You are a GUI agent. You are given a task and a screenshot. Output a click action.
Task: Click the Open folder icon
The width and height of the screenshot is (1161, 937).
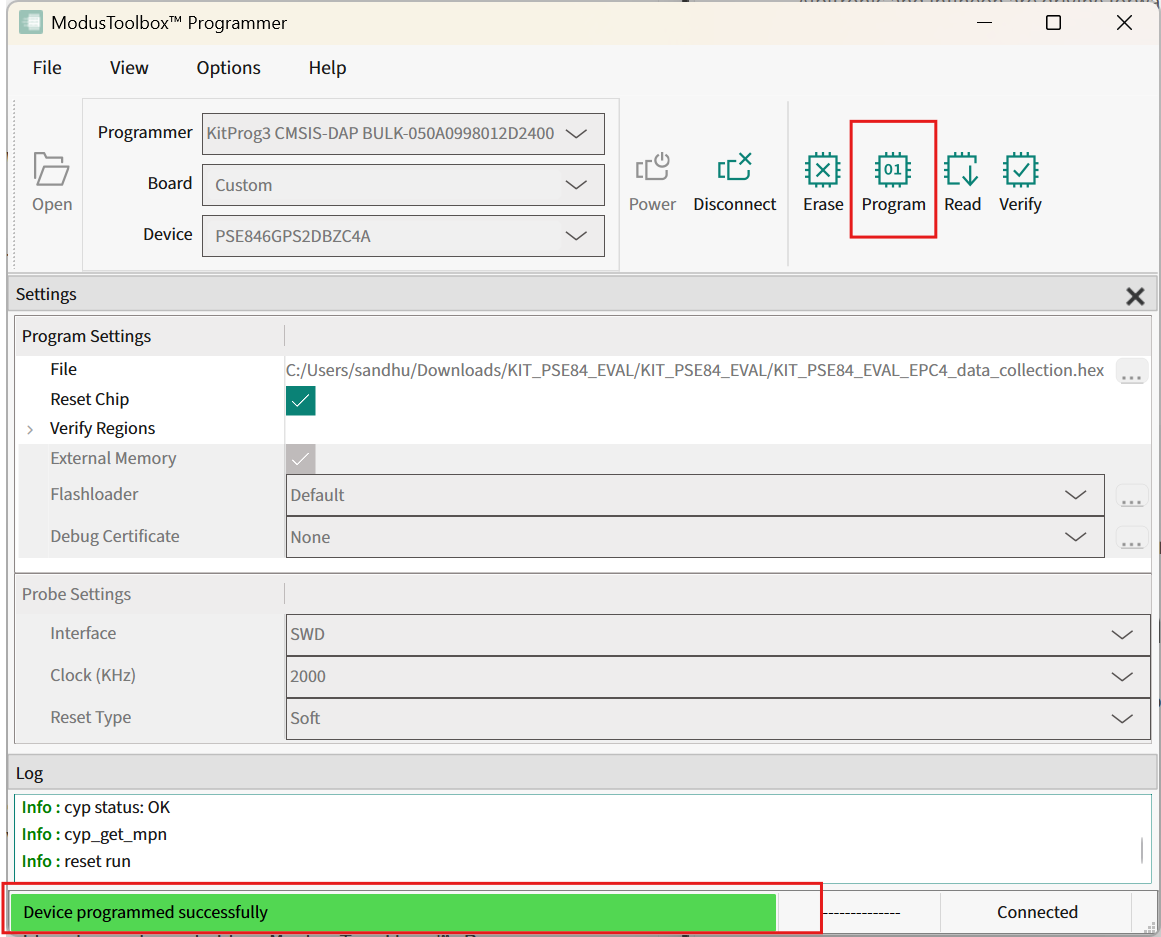point(51,170)
